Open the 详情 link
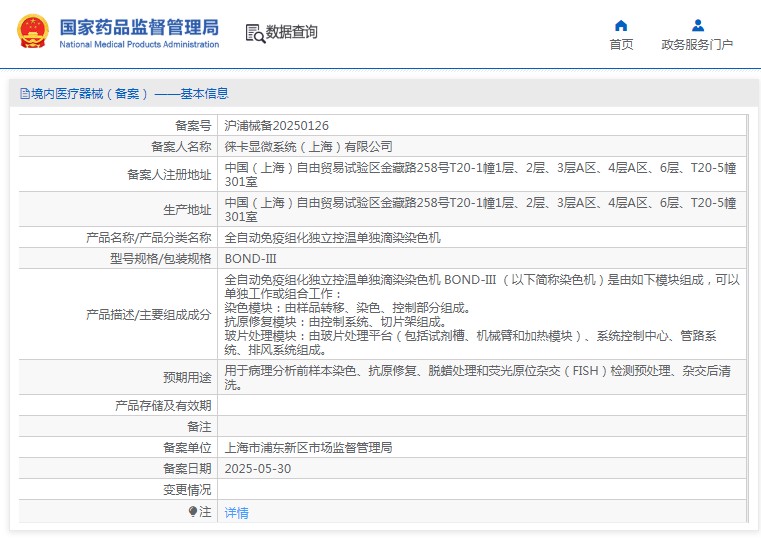Screen dimensions: 761x539 point(236,512)
